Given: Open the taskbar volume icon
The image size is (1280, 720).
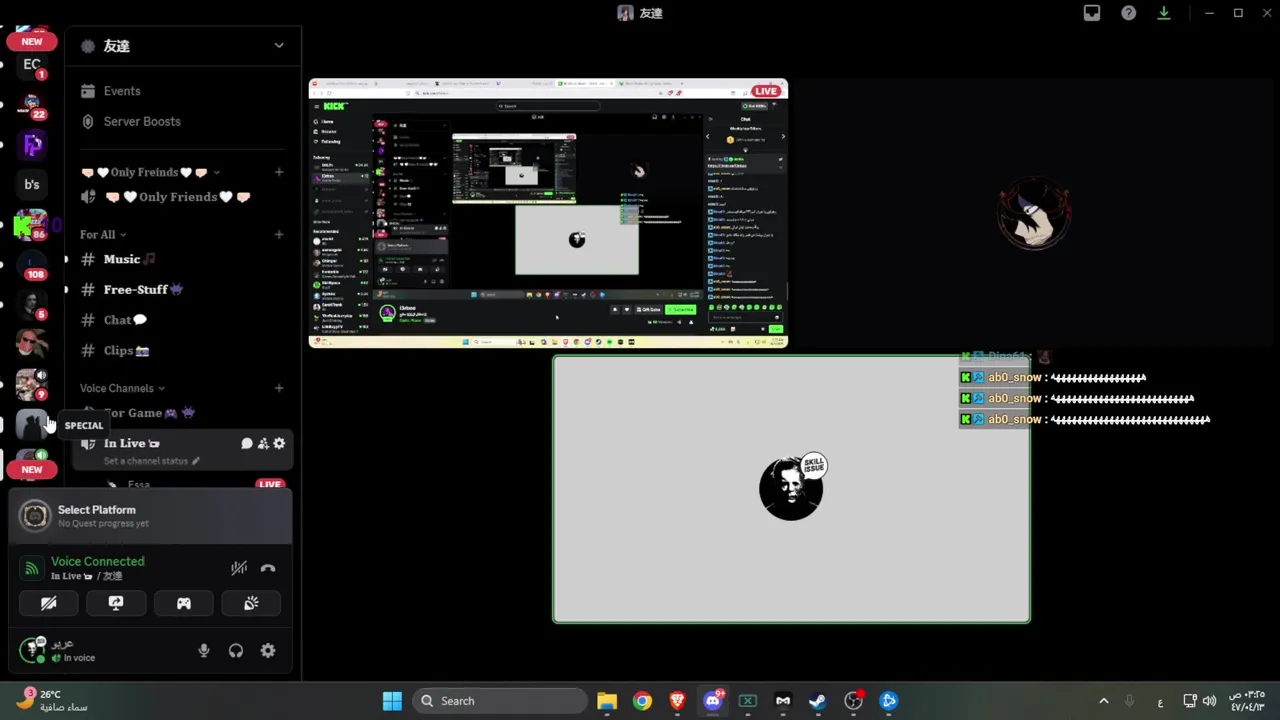Looking at the screenshot, I should 1210,701.
